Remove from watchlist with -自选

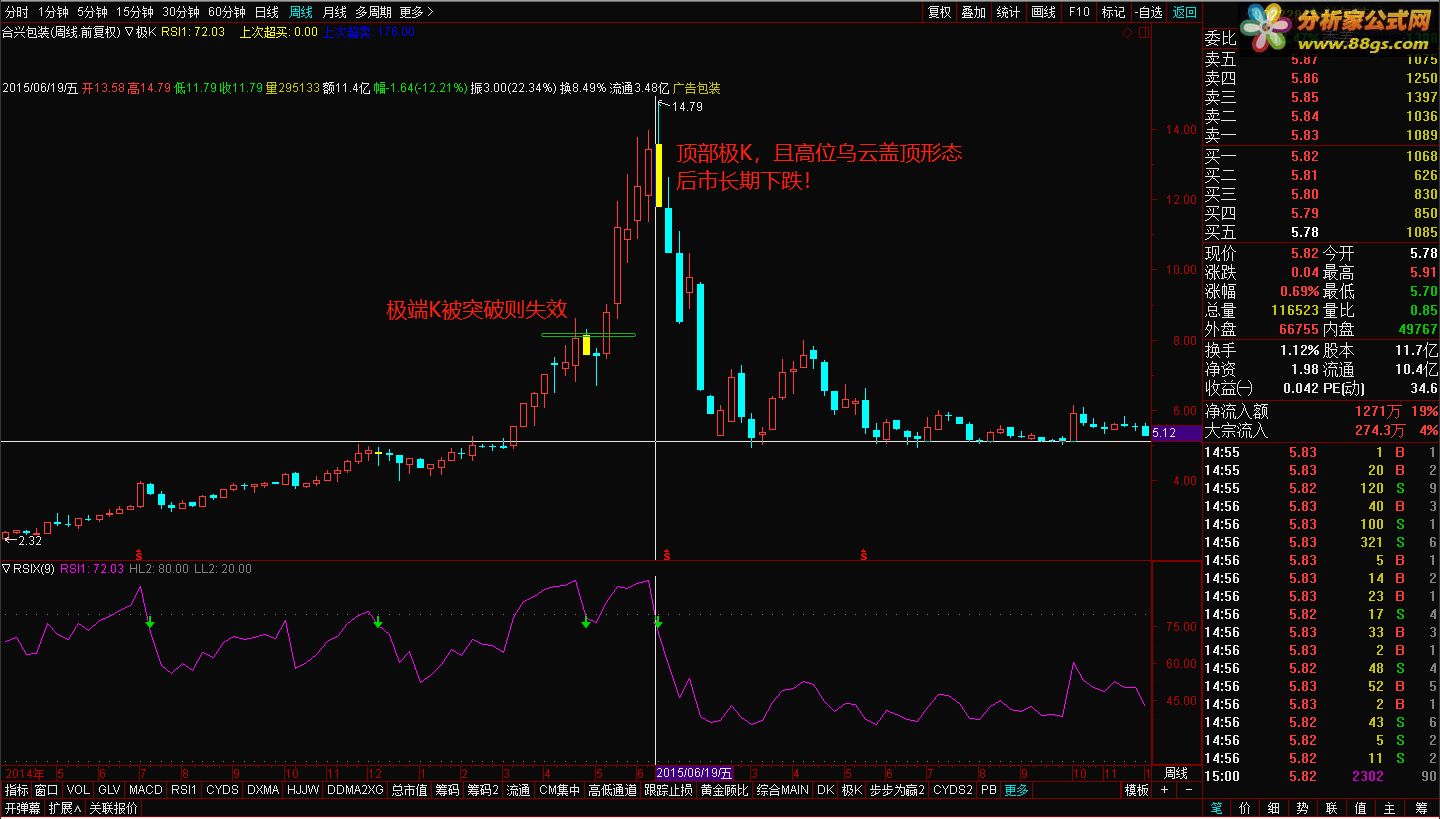click(1148, 12)
